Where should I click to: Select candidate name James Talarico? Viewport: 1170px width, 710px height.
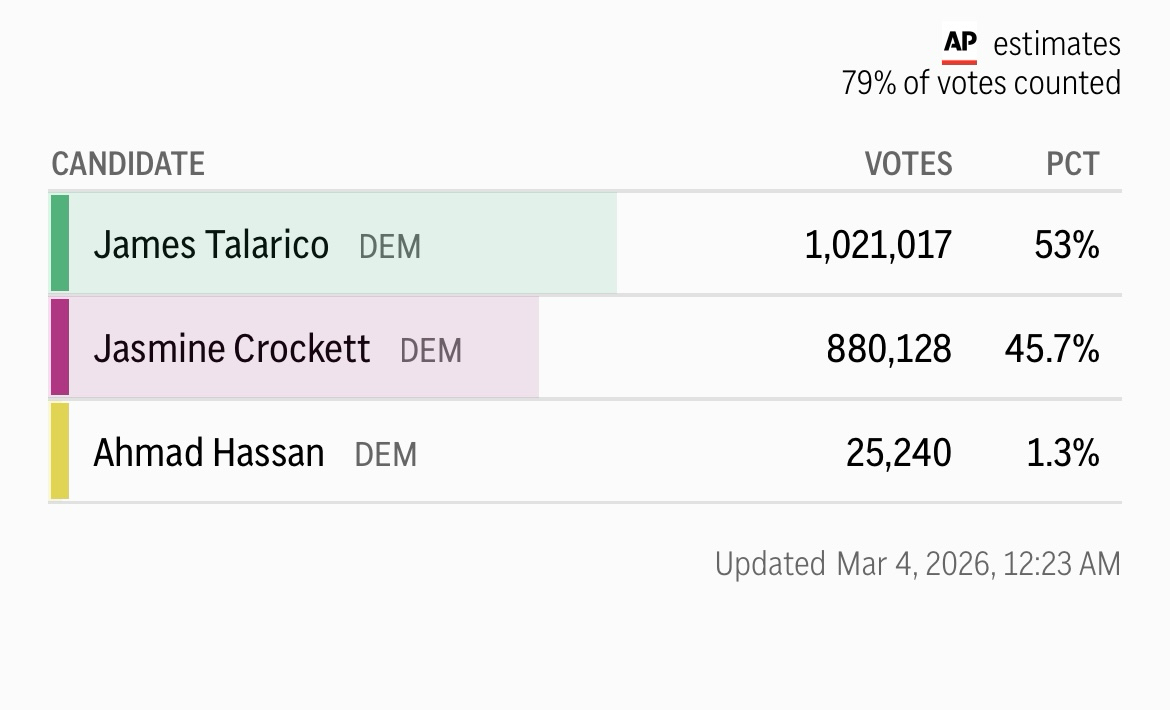click(x=211, y=245)
